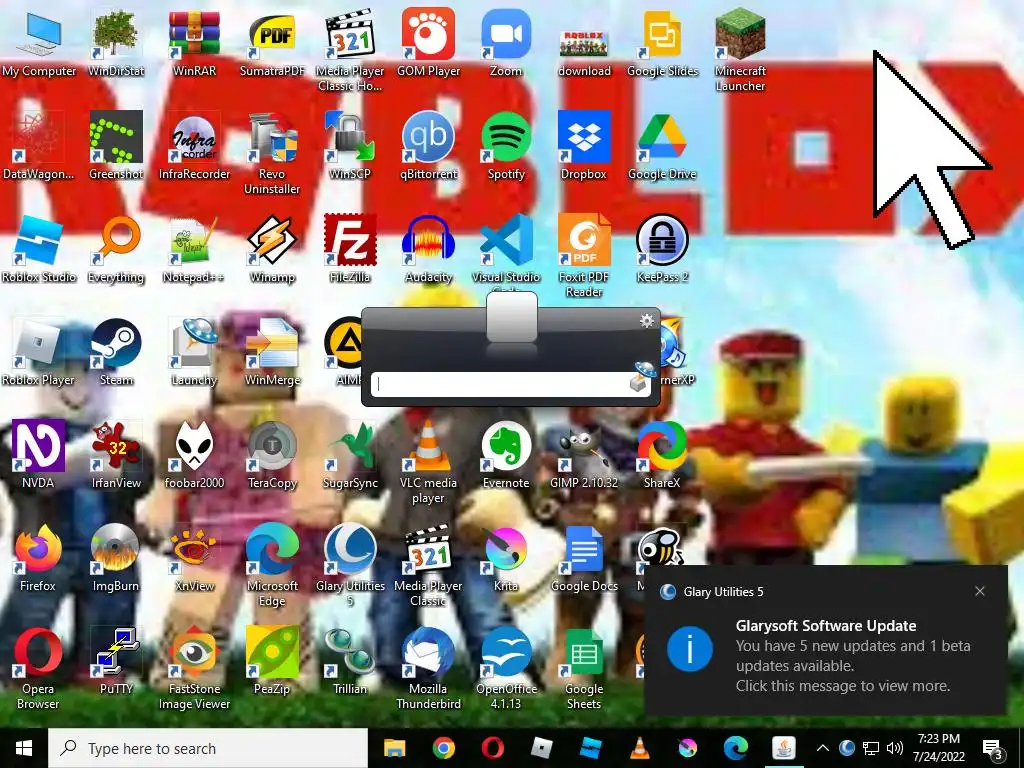Launch TeraCopy from the desktop

[272, 455]
